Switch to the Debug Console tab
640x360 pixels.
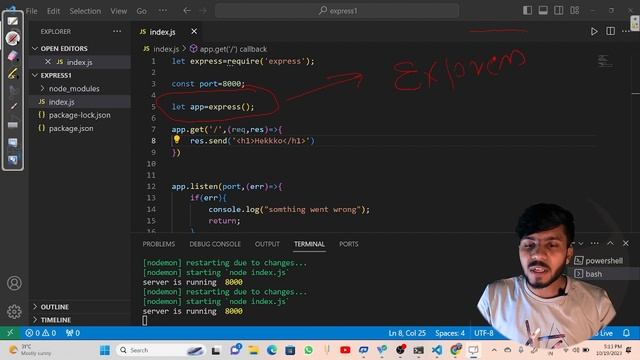pos(215,244)
